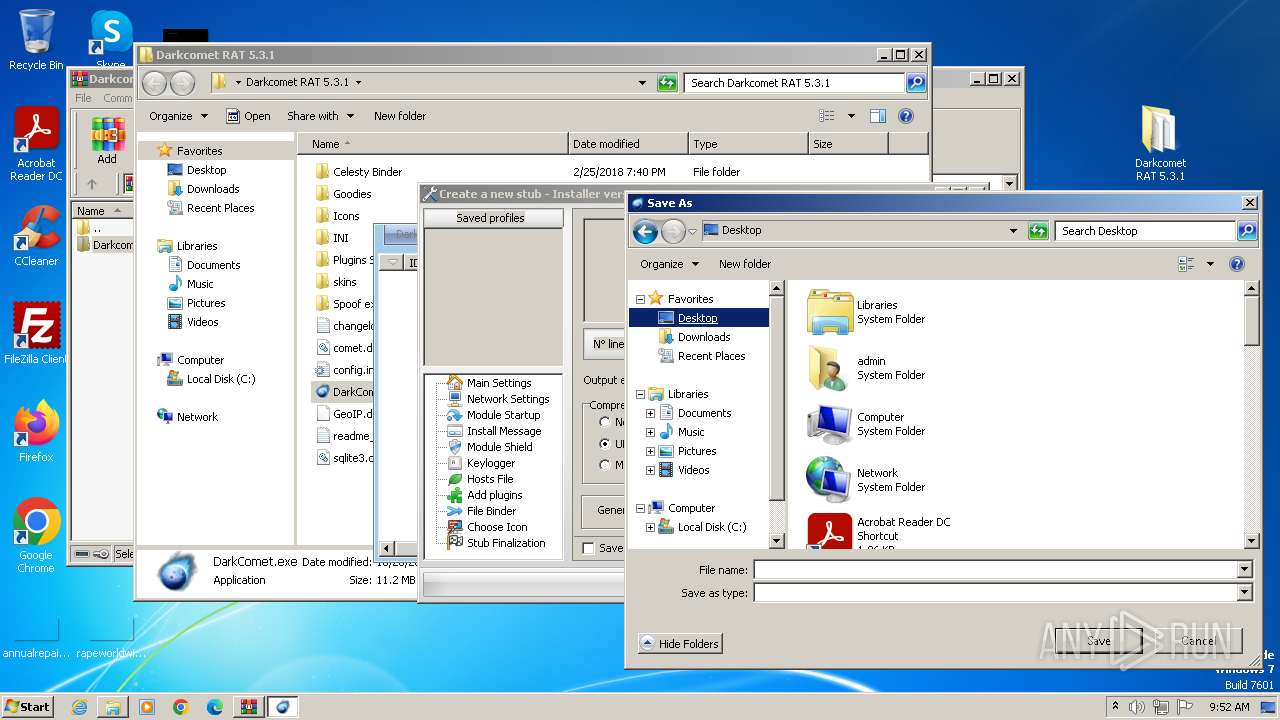Click File name input field
The height and width of the screenshot is (720, 1280).
pos(996,570)
